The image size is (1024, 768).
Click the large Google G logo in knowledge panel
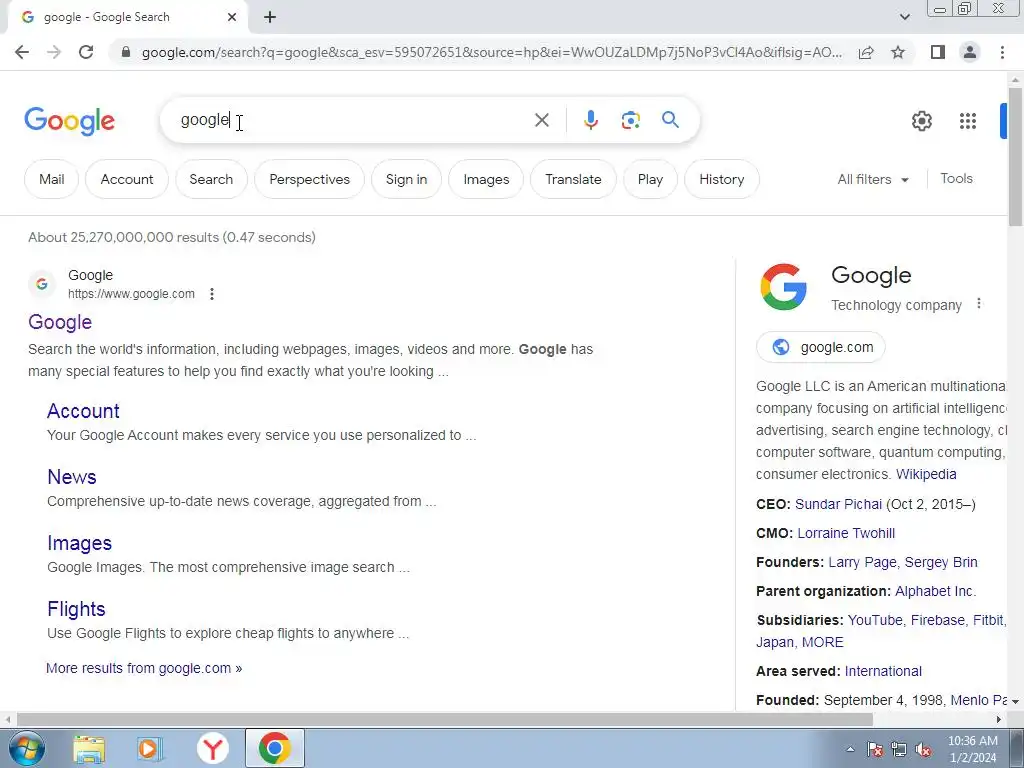pyautogui.click(x=784, y=286)
